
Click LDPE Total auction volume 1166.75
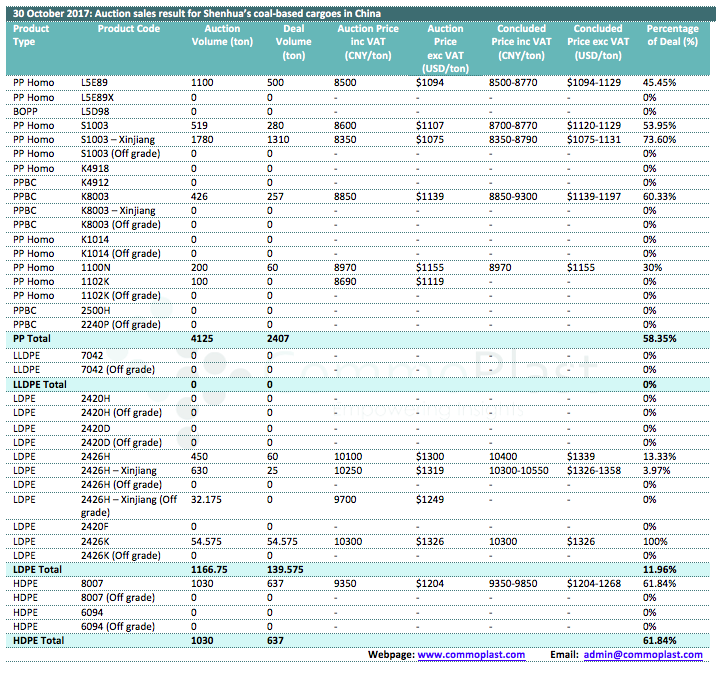[x=209, y=570]
